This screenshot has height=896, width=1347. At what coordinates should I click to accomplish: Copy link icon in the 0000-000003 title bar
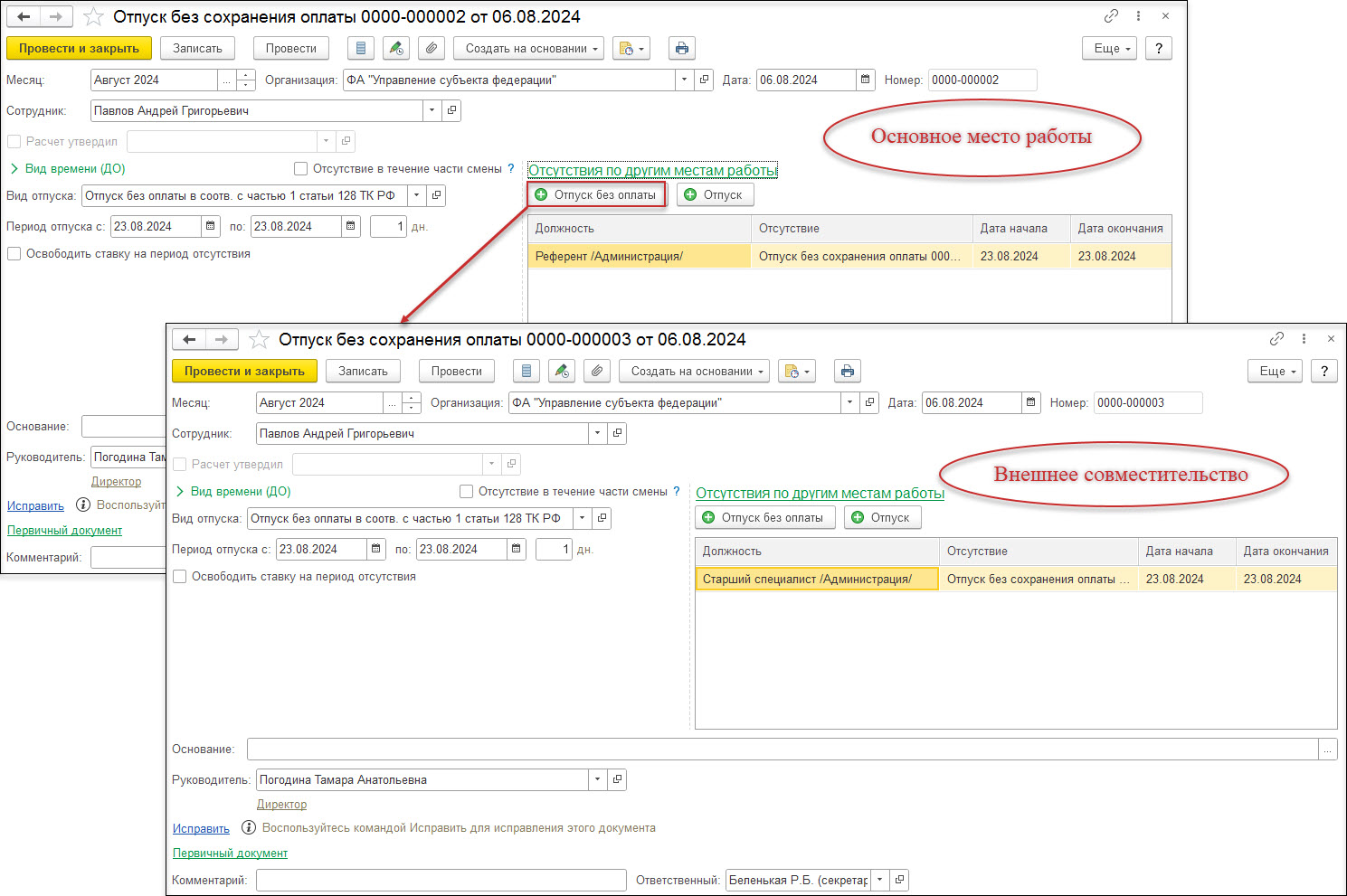click(1276, 339)
